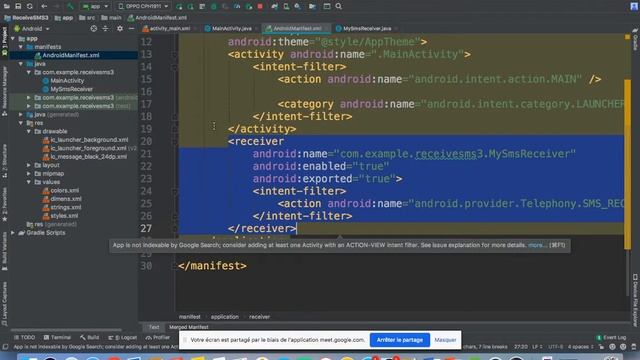Click the UTF-8 encoding status entry
This screenshot has width=640, height=360.
pos(556,347)
